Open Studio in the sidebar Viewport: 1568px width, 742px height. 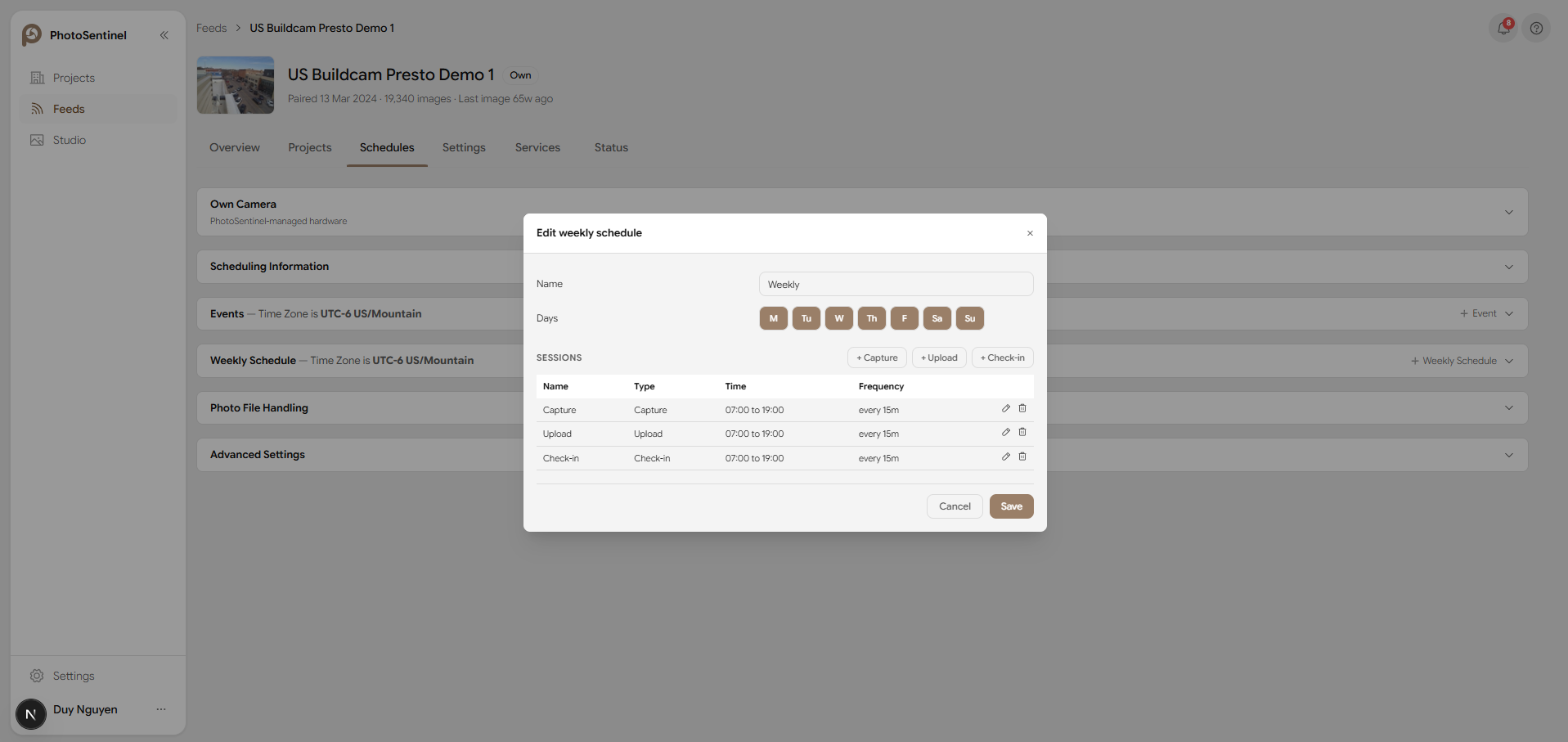coord(97,140)
